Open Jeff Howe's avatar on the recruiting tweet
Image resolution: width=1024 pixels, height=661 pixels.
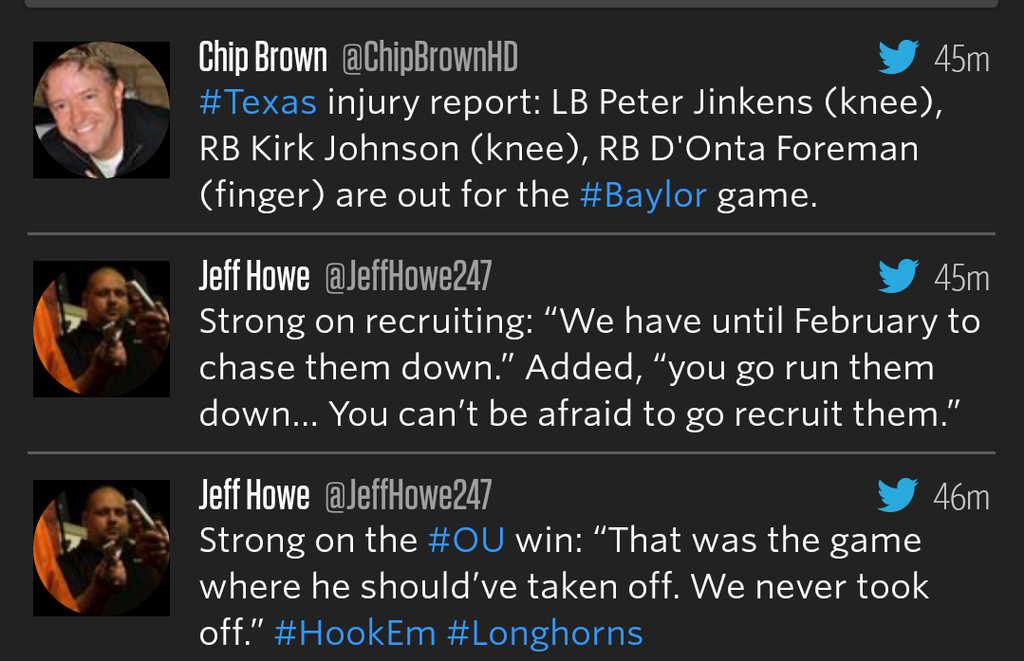(101, 329)
